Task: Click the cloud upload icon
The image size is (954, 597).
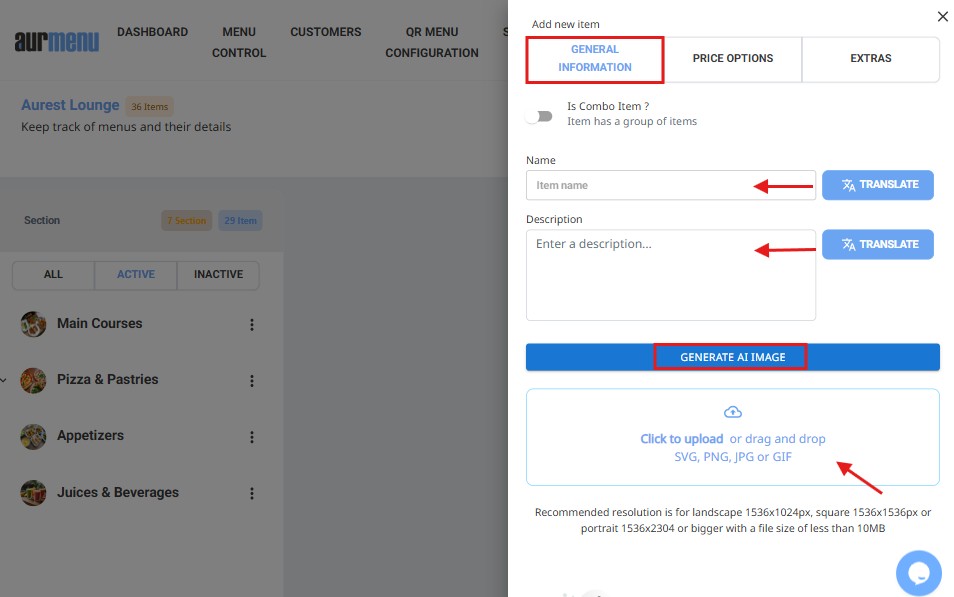Action: click(732, 412)
